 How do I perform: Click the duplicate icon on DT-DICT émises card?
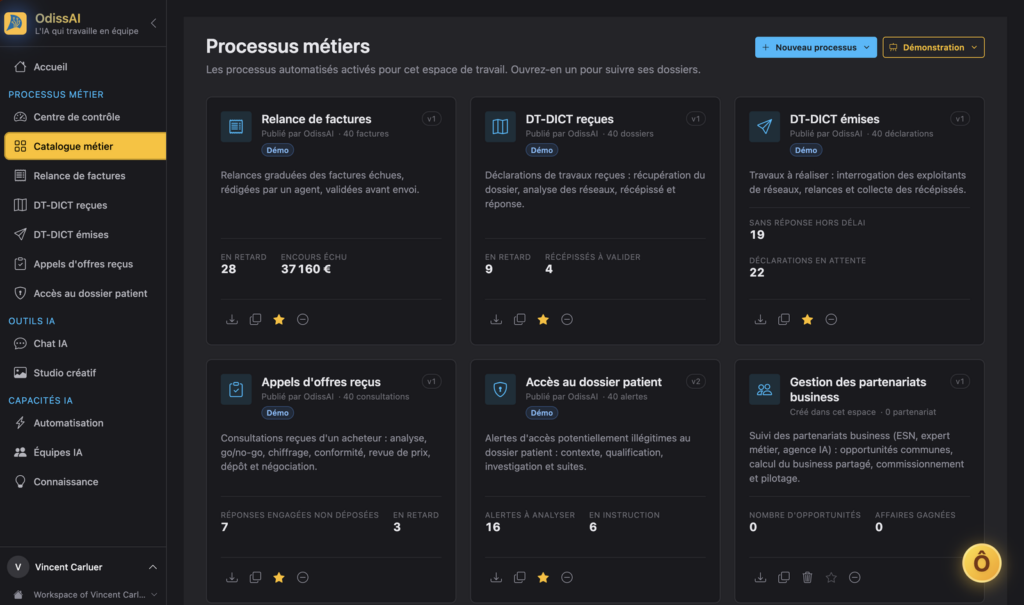tap(784, 319)
